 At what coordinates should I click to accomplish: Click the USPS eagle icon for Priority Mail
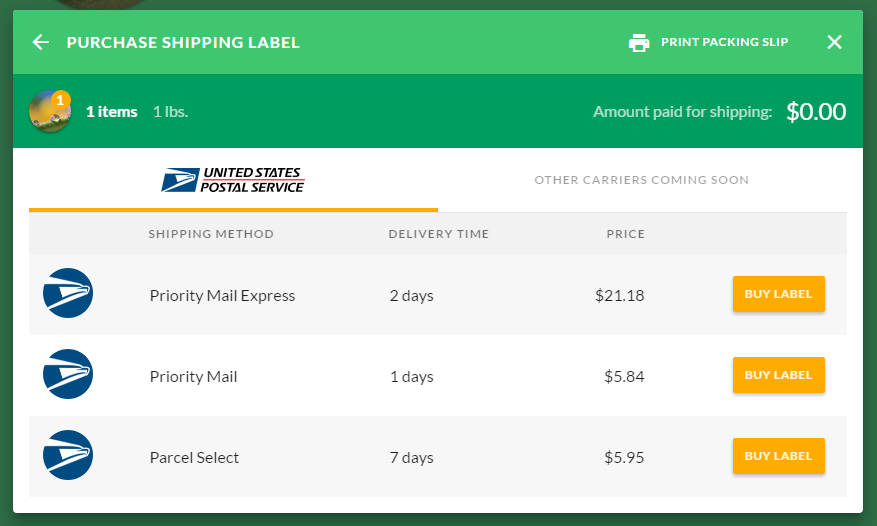click(68, 375)
